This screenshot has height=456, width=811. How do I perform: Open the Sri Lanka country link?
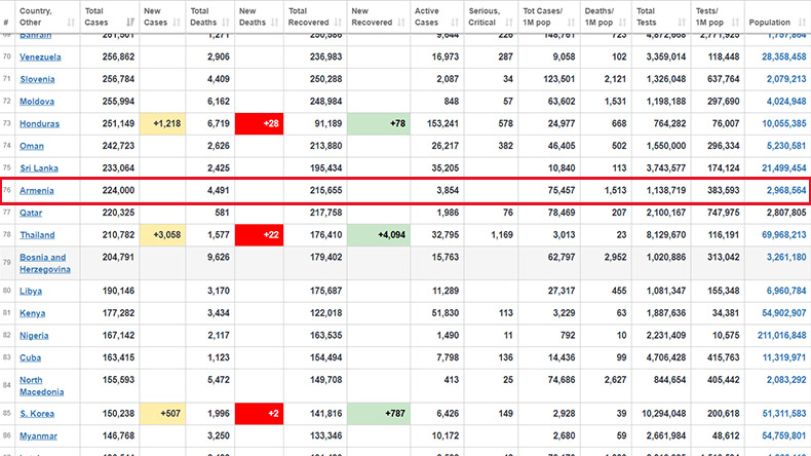39,168
